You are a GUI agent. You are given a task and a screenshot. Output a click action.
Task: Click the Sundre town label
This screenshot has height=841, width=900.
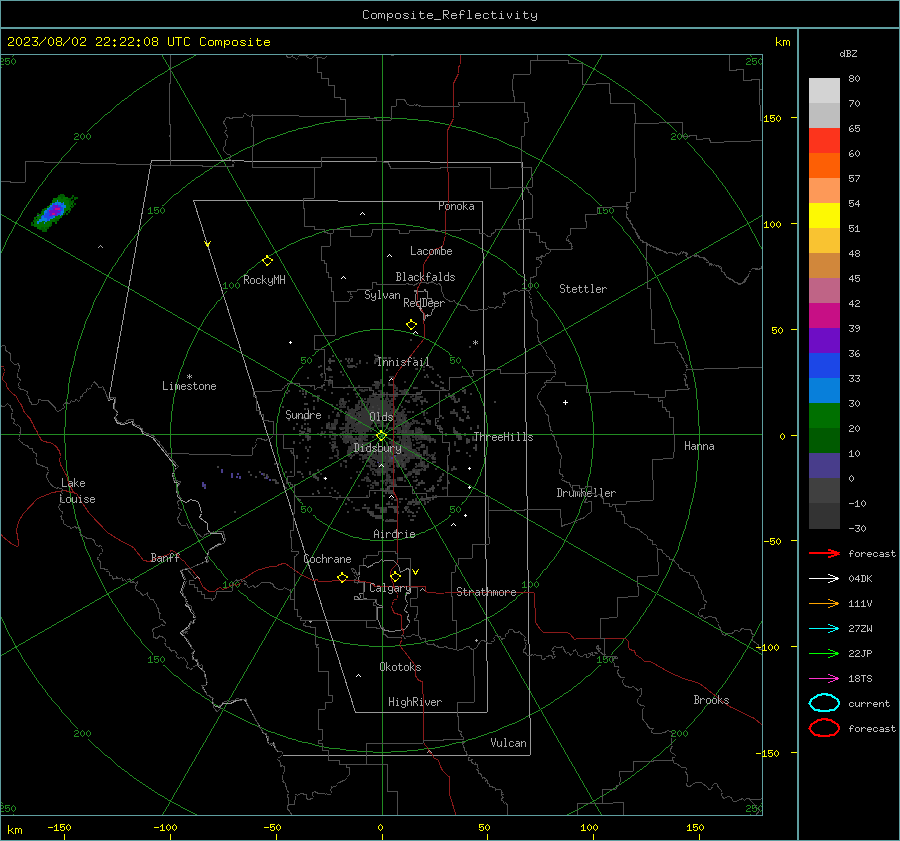tap(303, 414)
